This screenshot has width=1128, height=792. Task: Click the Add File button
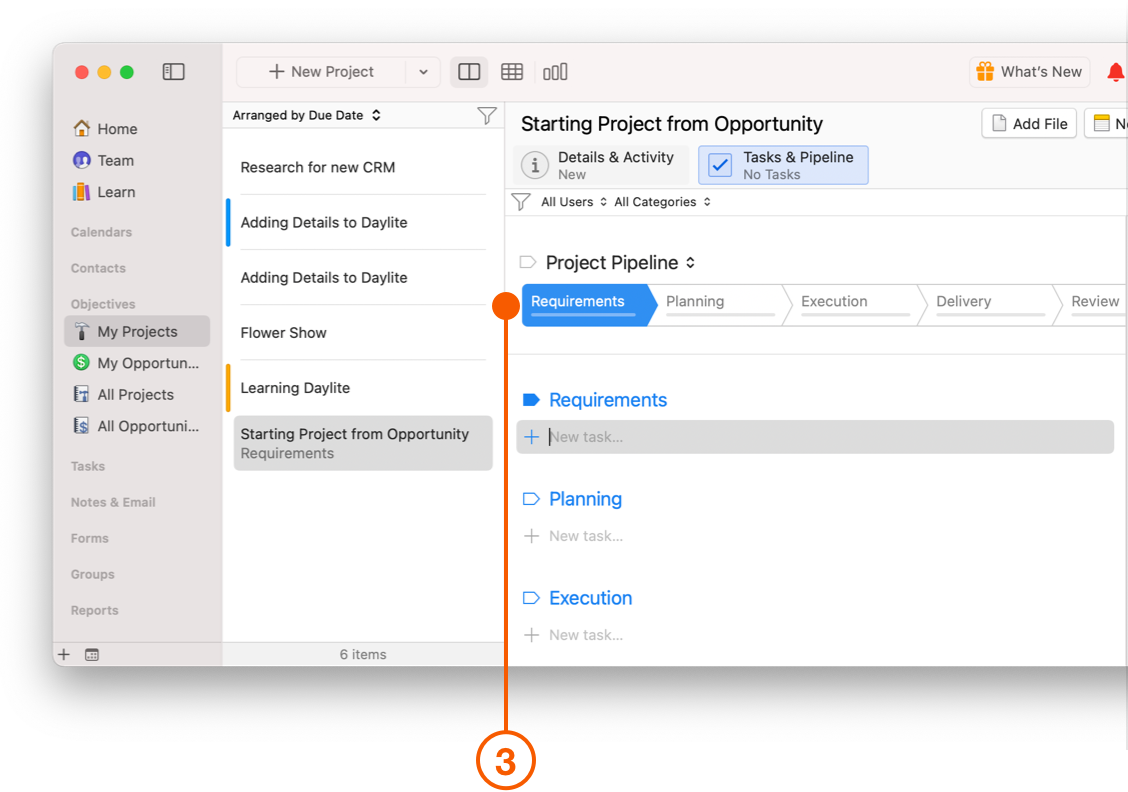[x=1029, y=124]
